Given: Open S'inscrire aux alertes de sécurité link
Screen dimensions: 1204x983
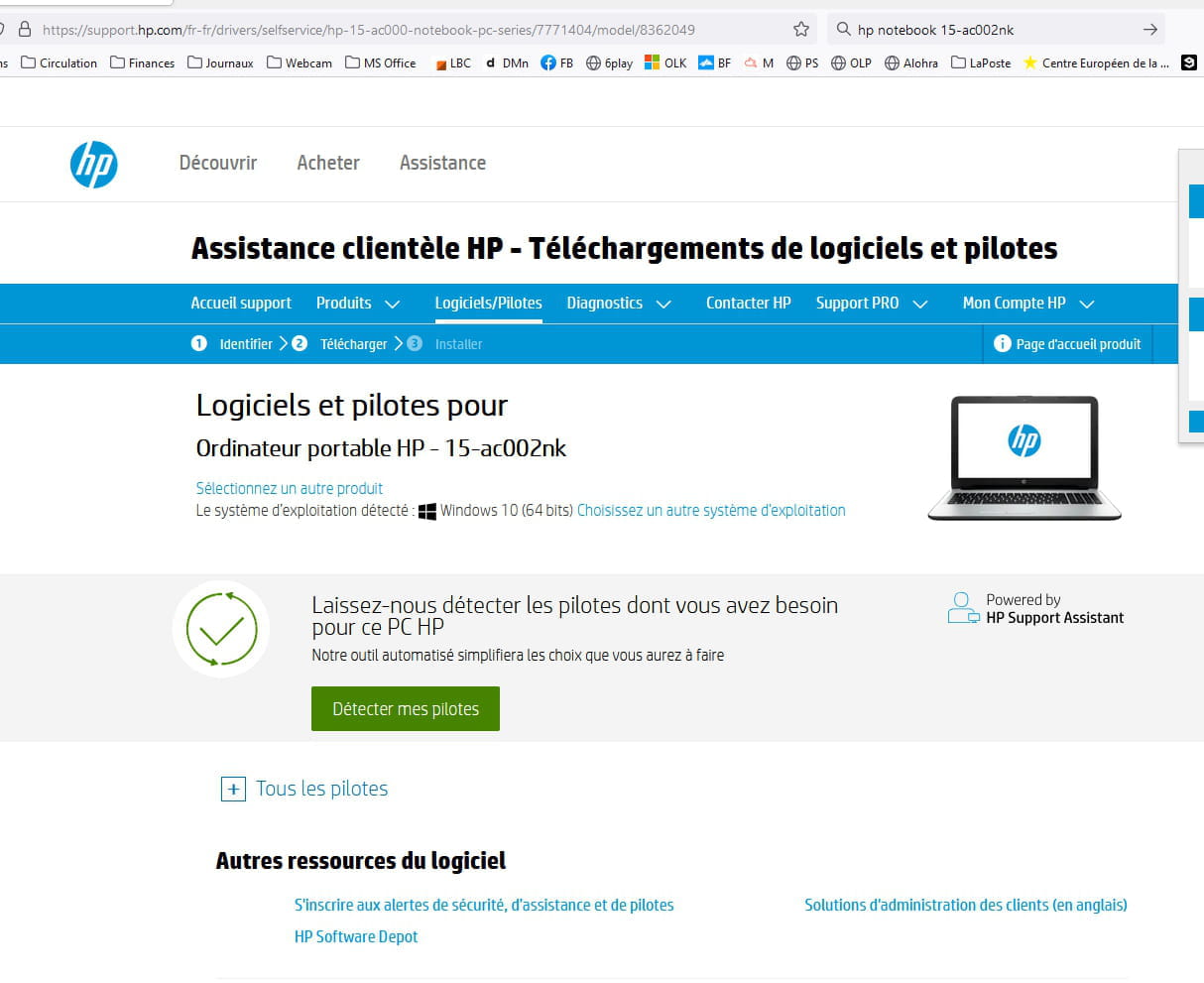Looking at the screenshot, I should tap(484, 905).
